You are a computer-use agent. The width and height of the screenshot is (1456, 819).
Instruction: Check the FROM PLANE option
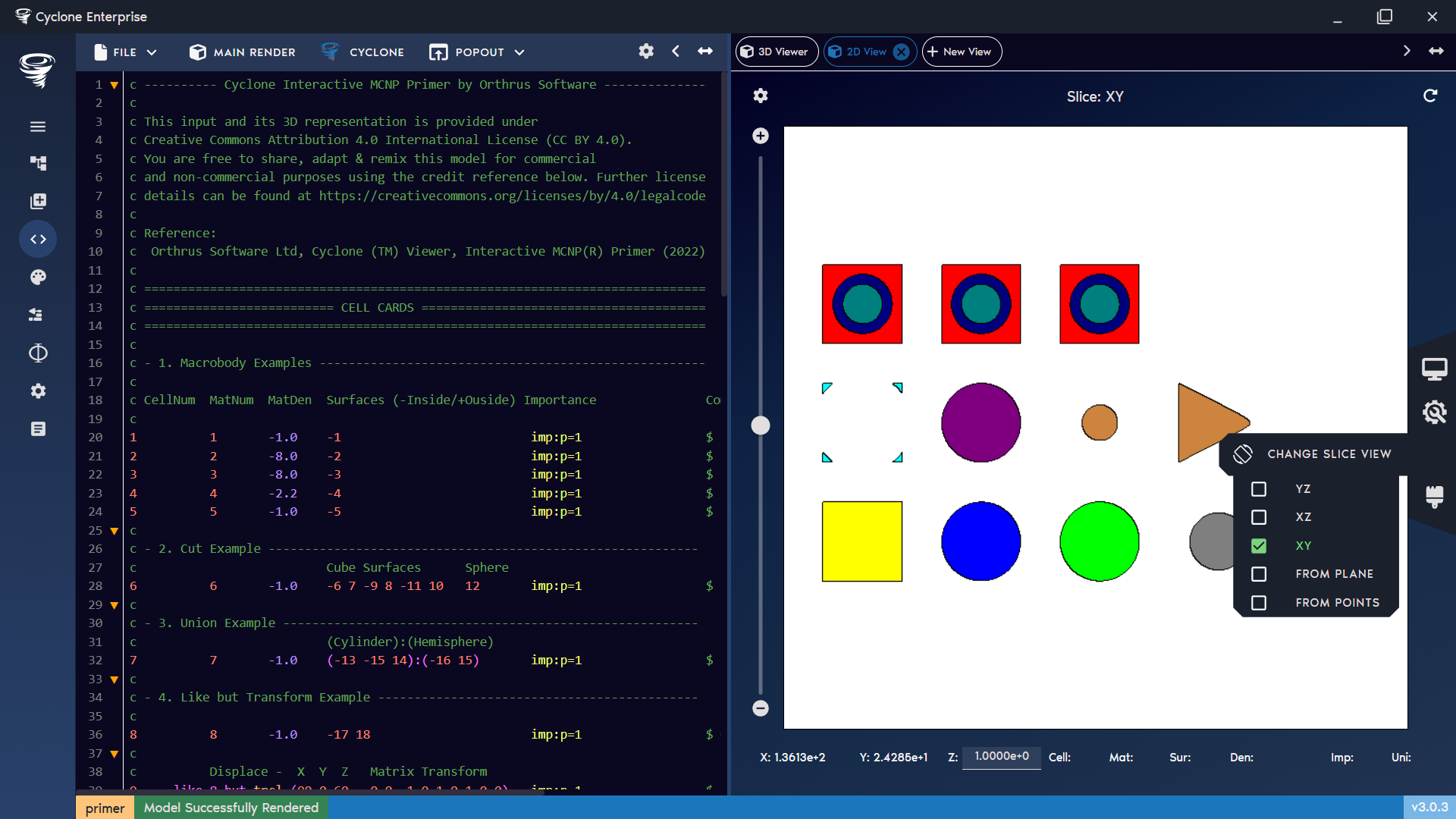tap(1260, 574)
